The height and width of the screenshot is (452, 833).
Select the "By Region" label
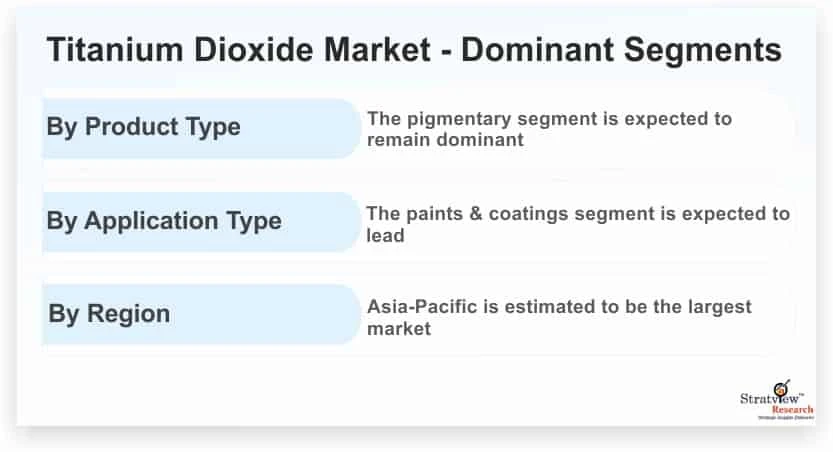coord(109,313)
